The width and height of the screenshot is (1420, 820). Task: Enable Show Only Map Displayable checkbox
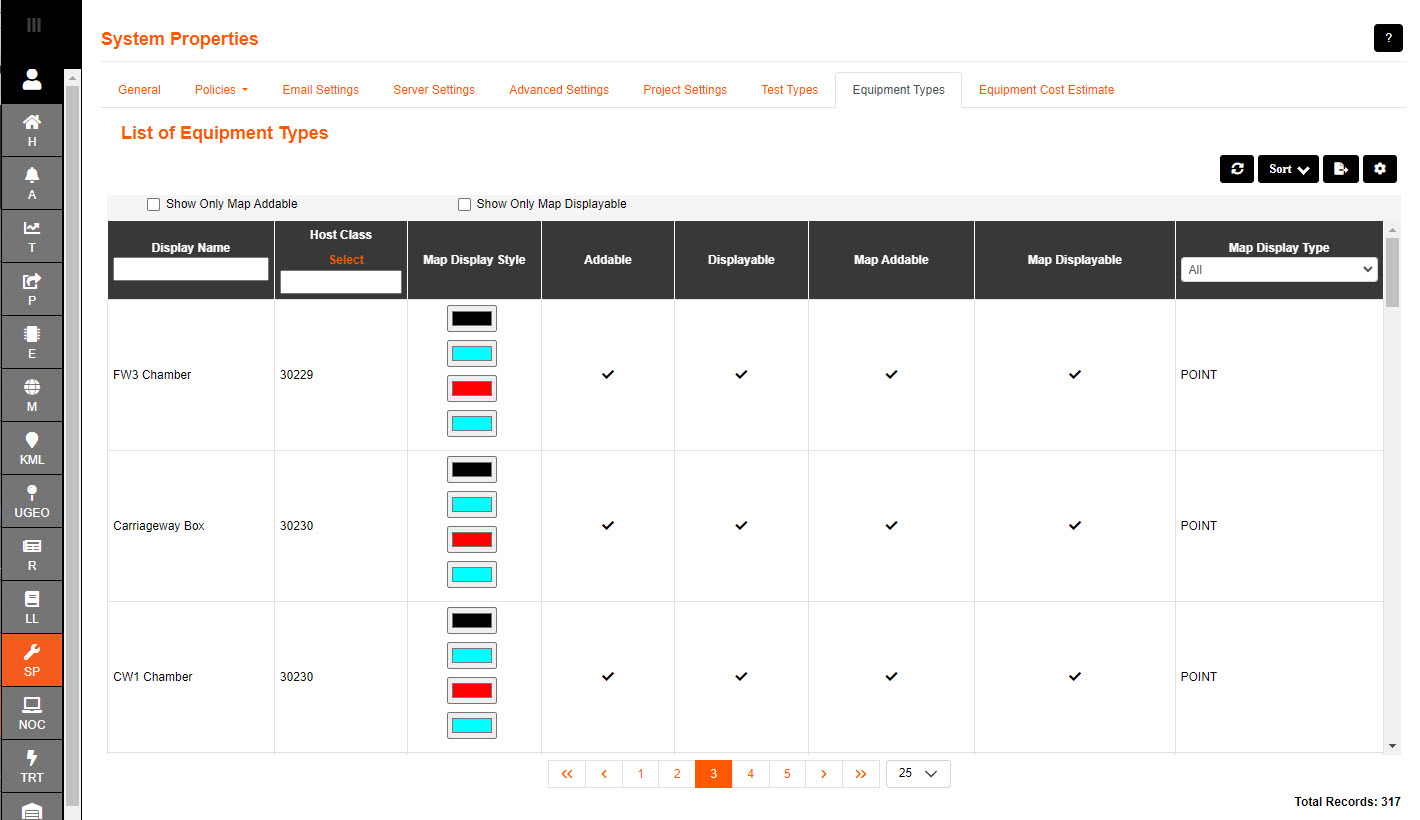click(464, 204)
